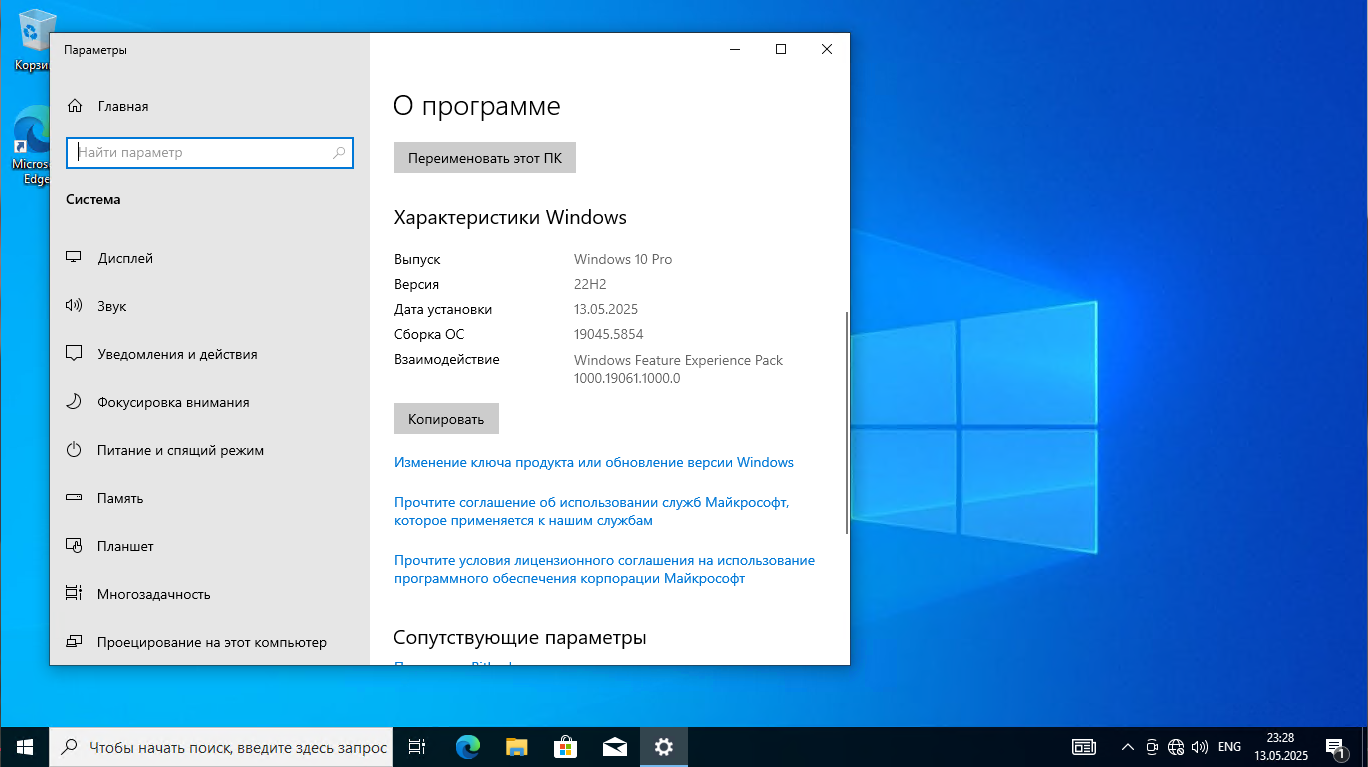Click the Копировать button
The image size is (1368, 767).
coord(446,419)
